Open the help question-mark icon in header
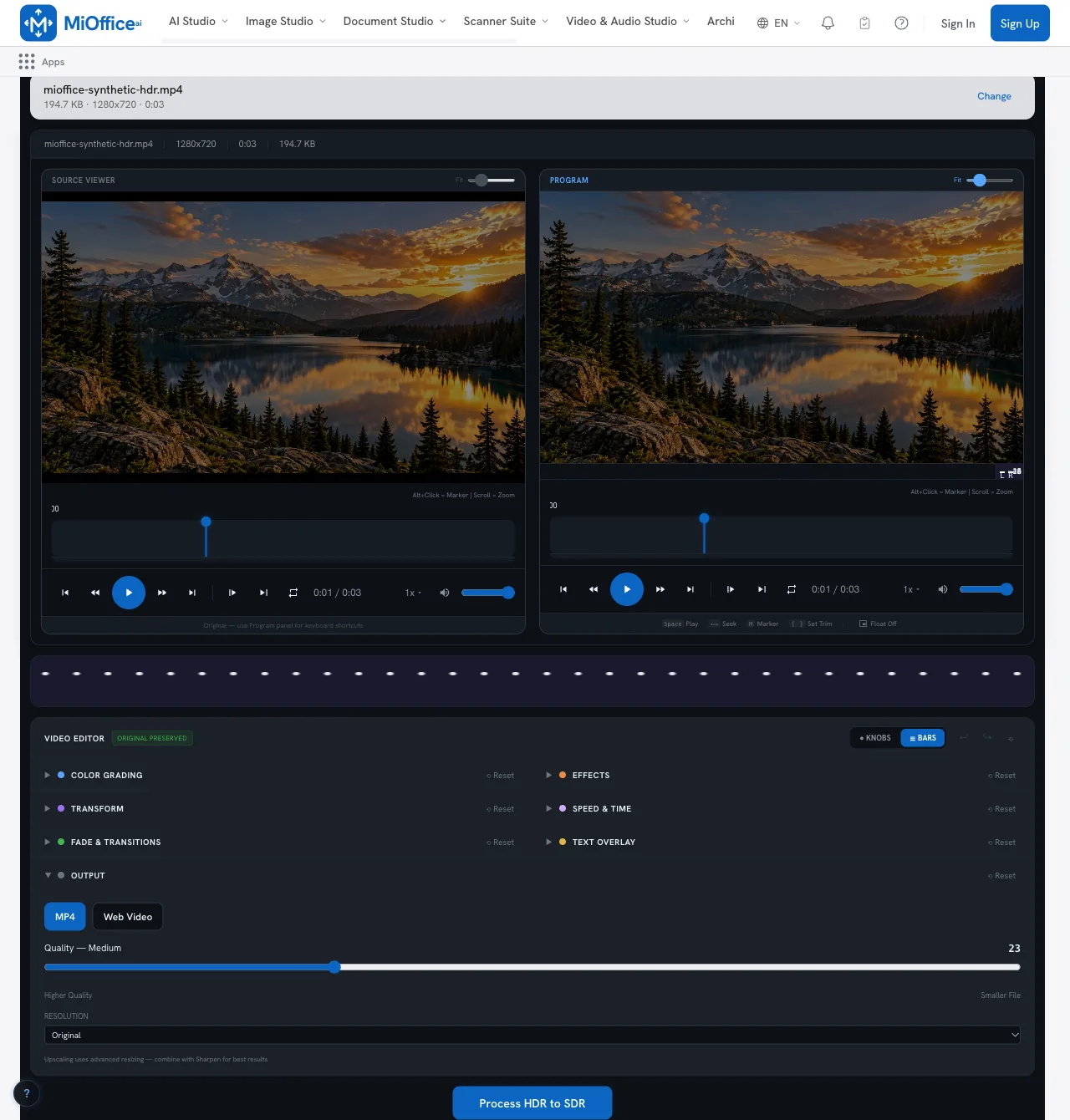Image resolution: width=1070 pixels, height=1120 pixels. point(901,23)
